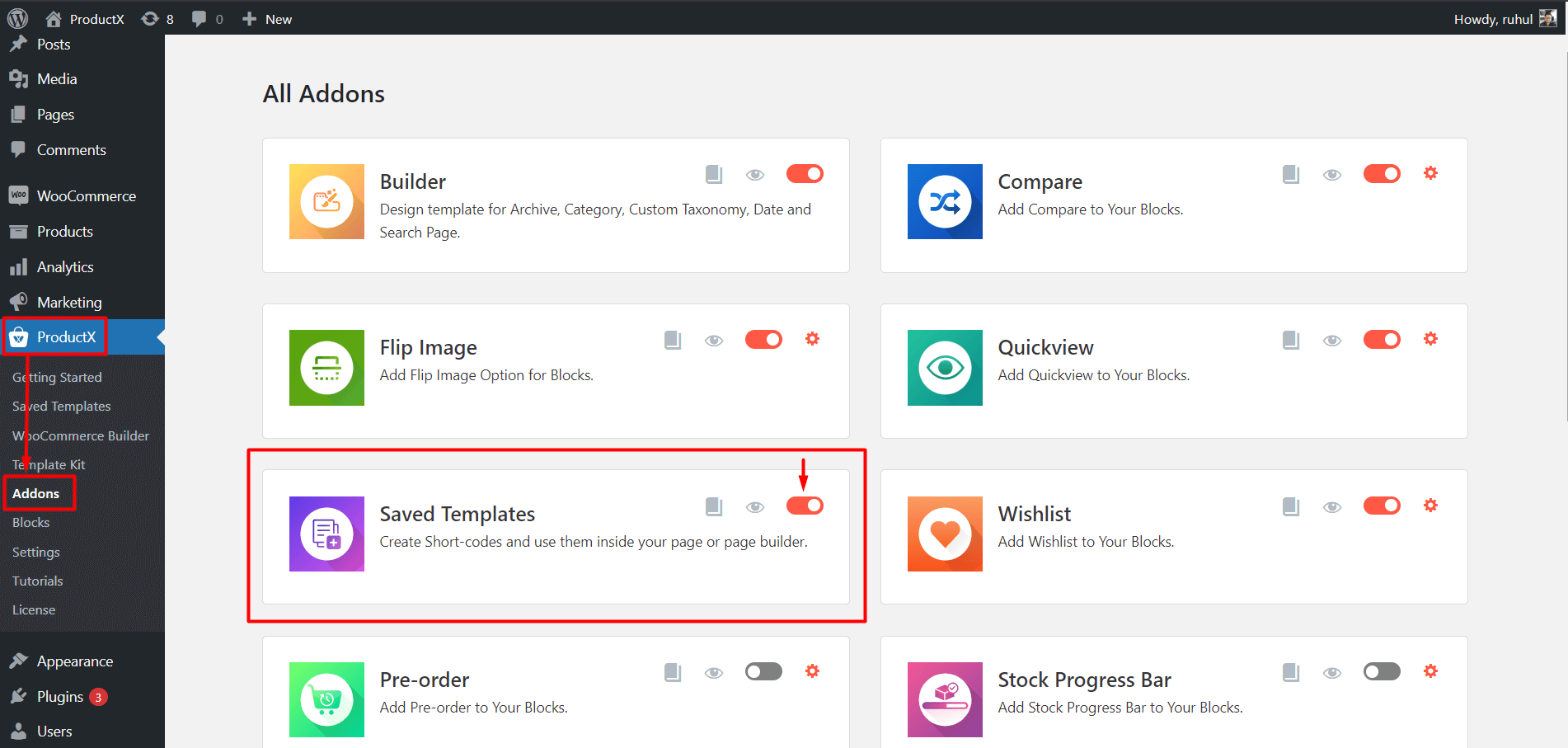The image size is (1568, 748).
Task: Preview the Flip Image addon eye icon
Action: pyautogui.click(x=714, y=341)
